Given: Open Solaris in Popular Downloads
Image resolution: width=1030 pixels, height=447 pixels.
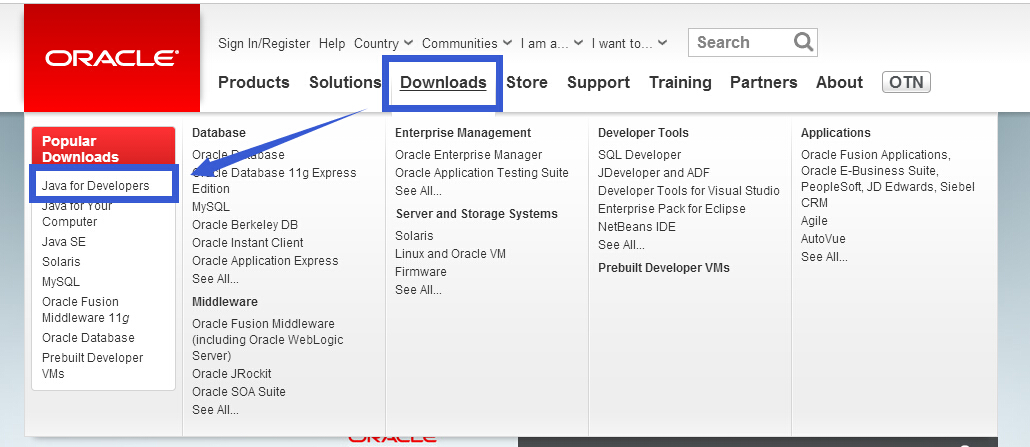Looking at the screenshot, I should coord(61,262).
